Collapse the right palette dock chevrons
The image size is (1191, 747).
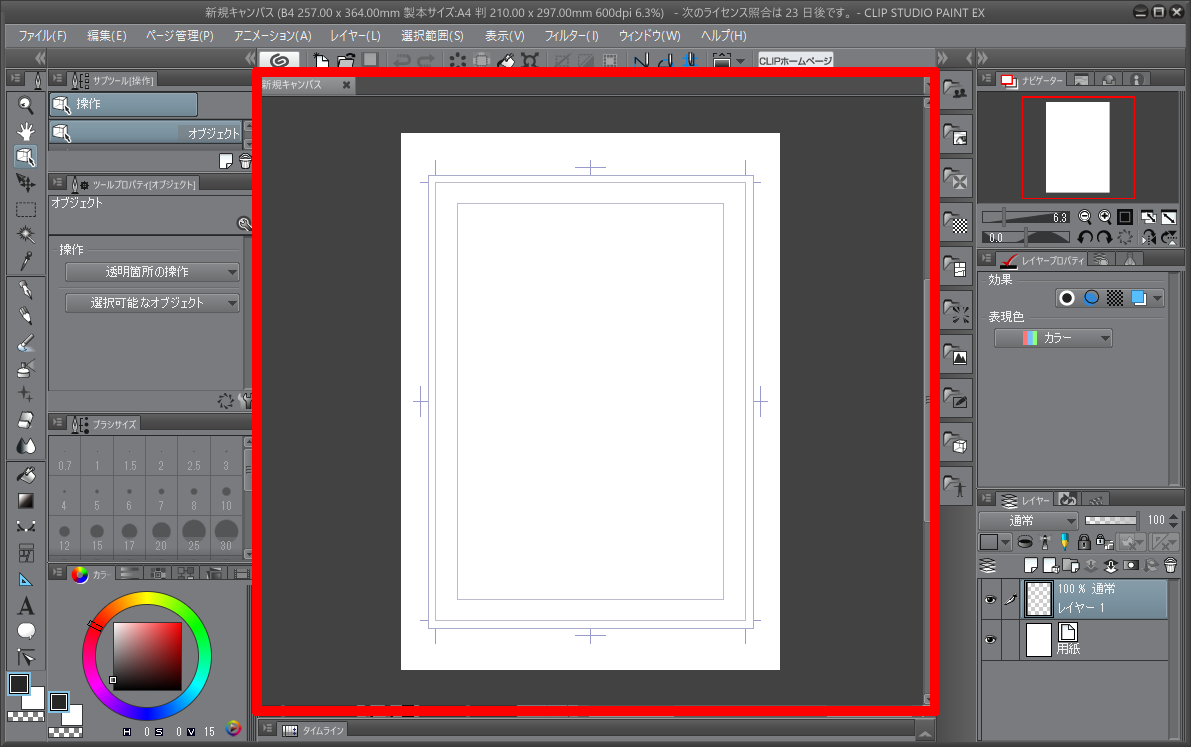[982, 58]
